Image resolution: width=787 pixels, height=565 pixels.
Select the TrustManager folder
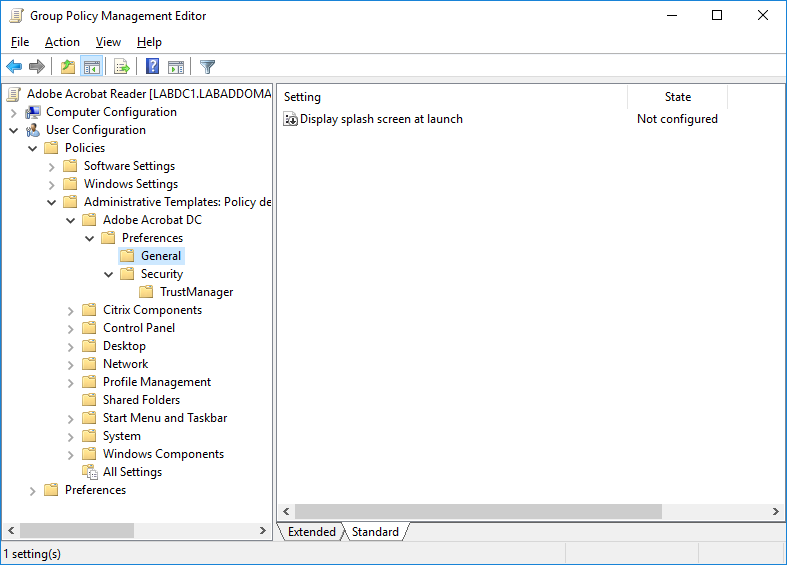coord(196,292)
